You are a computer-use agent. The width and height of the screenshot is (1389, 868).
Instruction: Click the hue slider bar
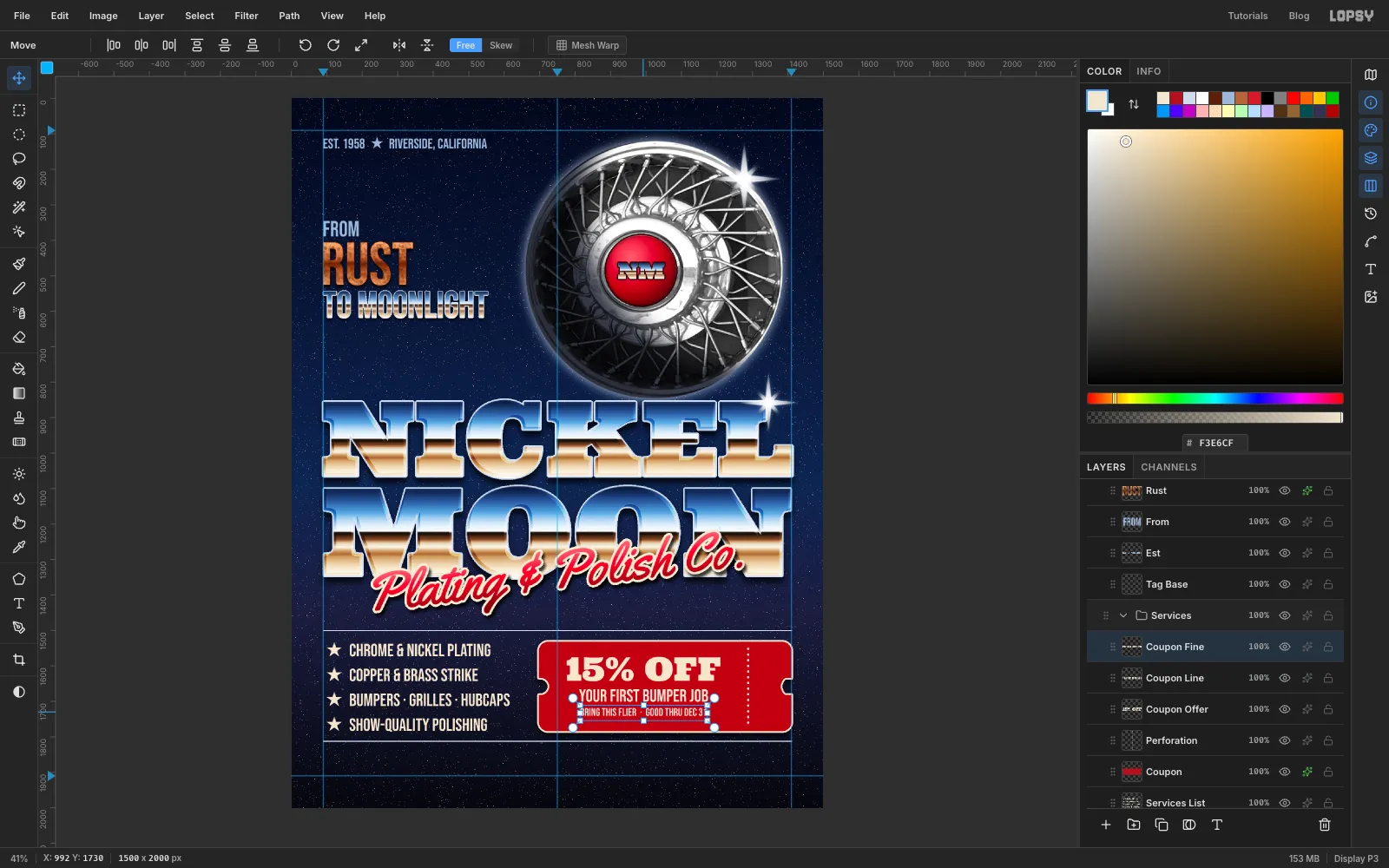click(1215, 398)
